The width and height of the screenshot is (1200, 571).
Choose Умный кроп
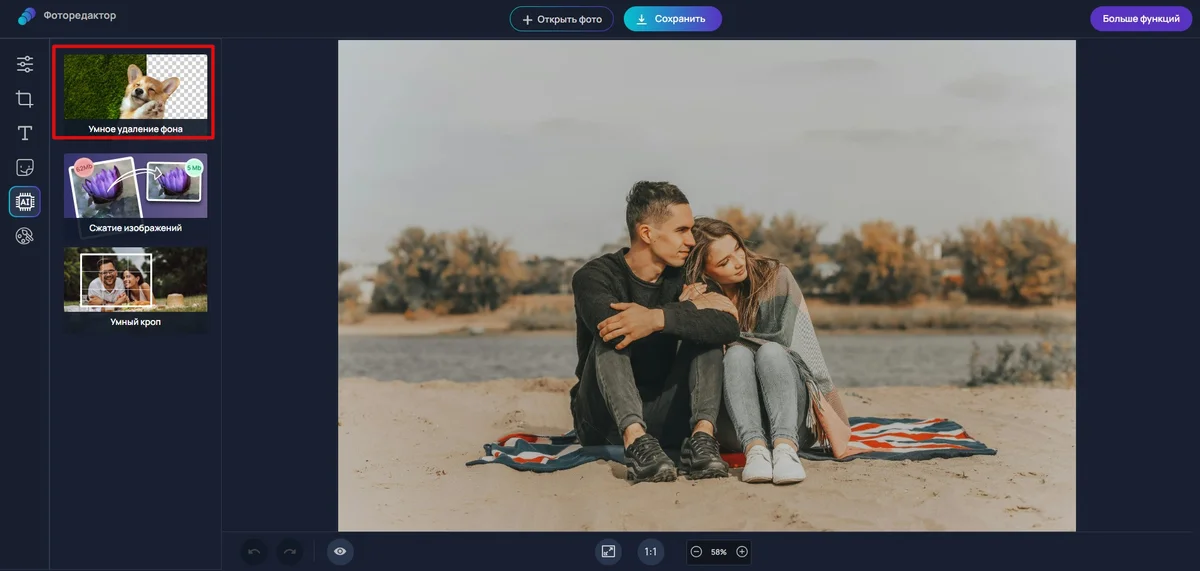pos(135,290)
